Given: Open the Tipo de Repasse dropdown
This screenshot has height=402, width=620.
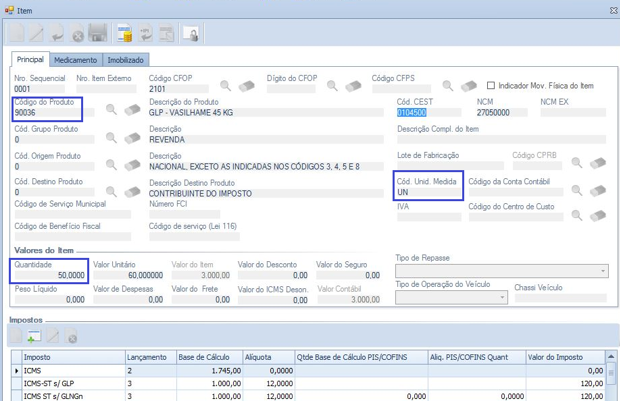Looking at the screenshot, I should tap(603, 271).
